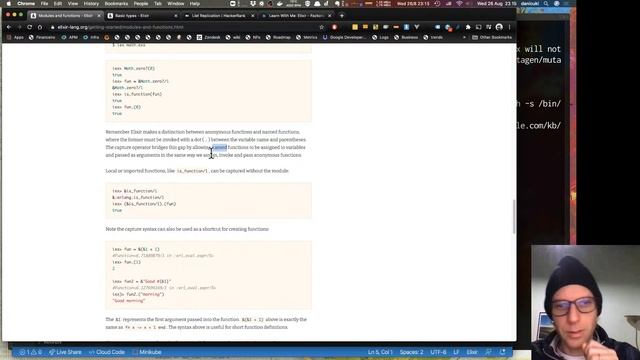Image resolution: width=640 pixels, height=360 pixels.
Task: Click the fun2 = &"Good #{&1}" code line
Action: [x=142, y=281]
